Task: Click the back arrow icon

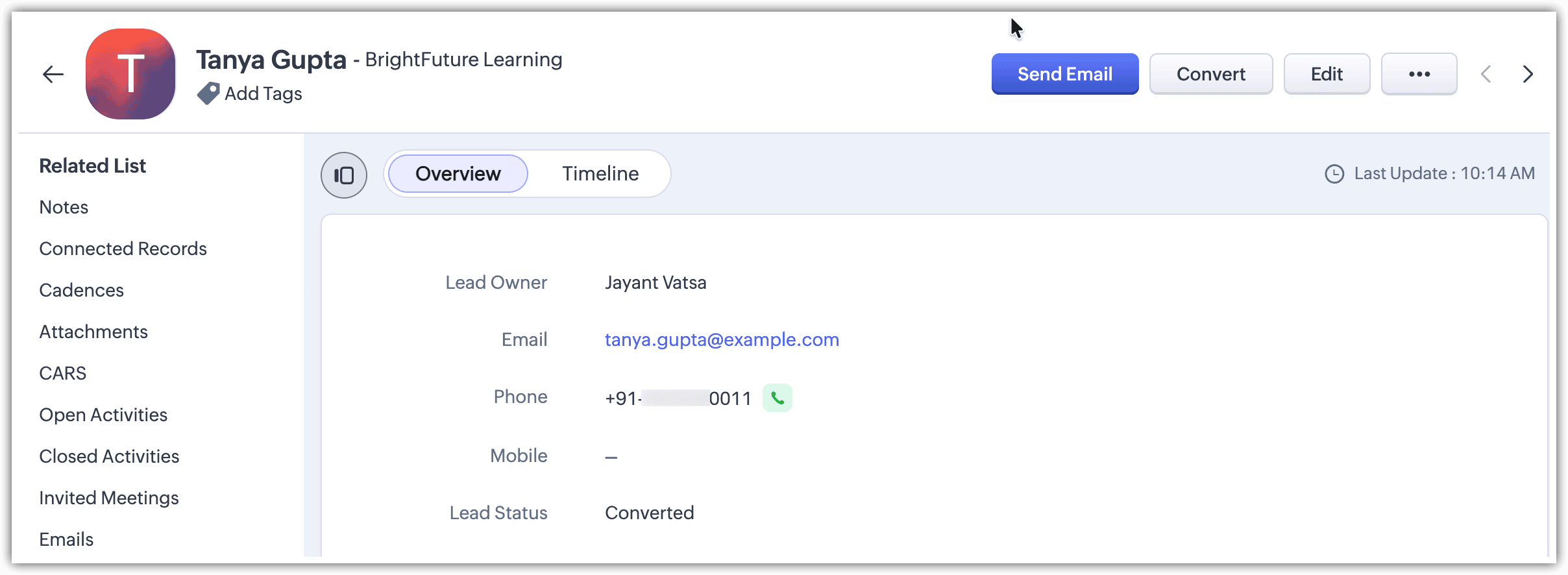Action: [53, 75]
